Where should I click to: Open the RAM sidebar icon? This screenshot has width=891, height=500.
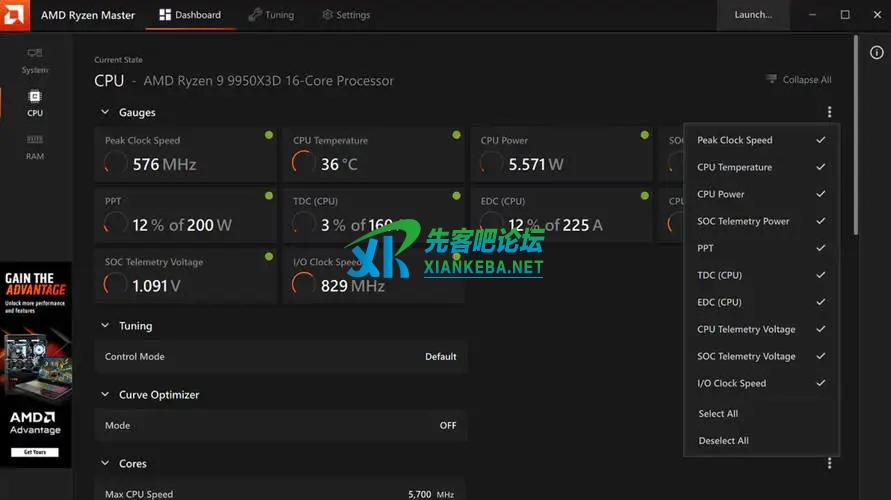coord(35,146)
